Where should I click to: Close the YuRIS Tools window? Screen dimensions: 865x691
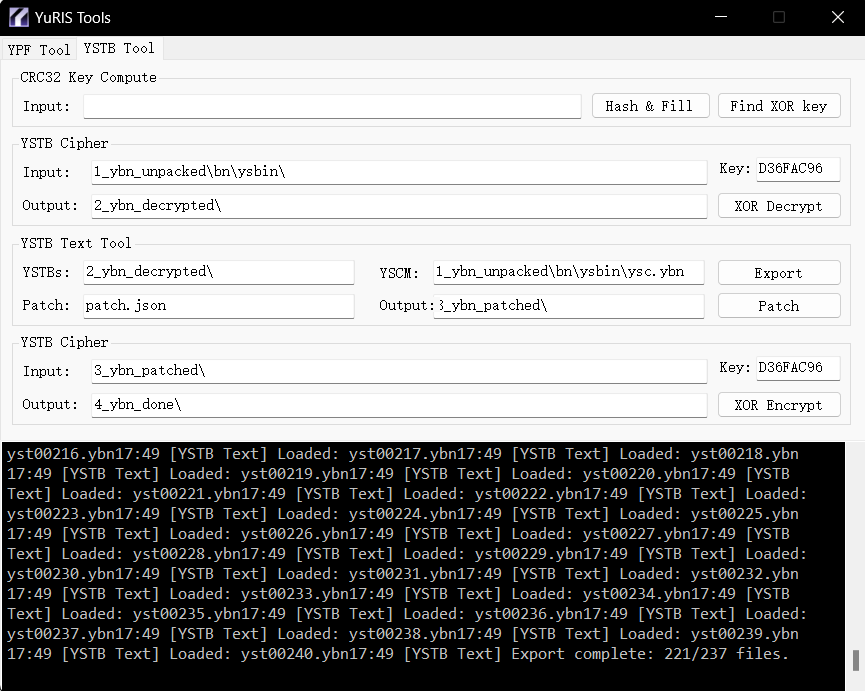point(837,17)
